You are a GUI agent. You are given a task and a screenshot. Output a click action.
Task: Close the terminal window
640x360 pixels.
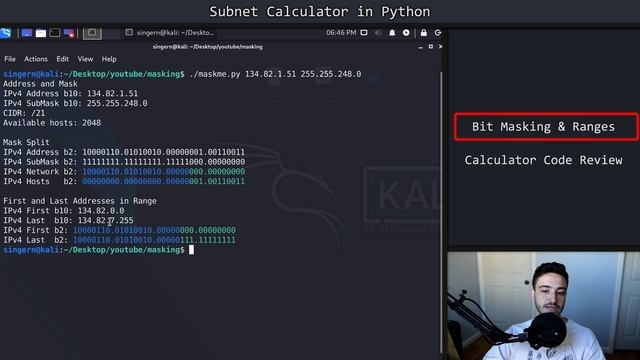point(440,47)
